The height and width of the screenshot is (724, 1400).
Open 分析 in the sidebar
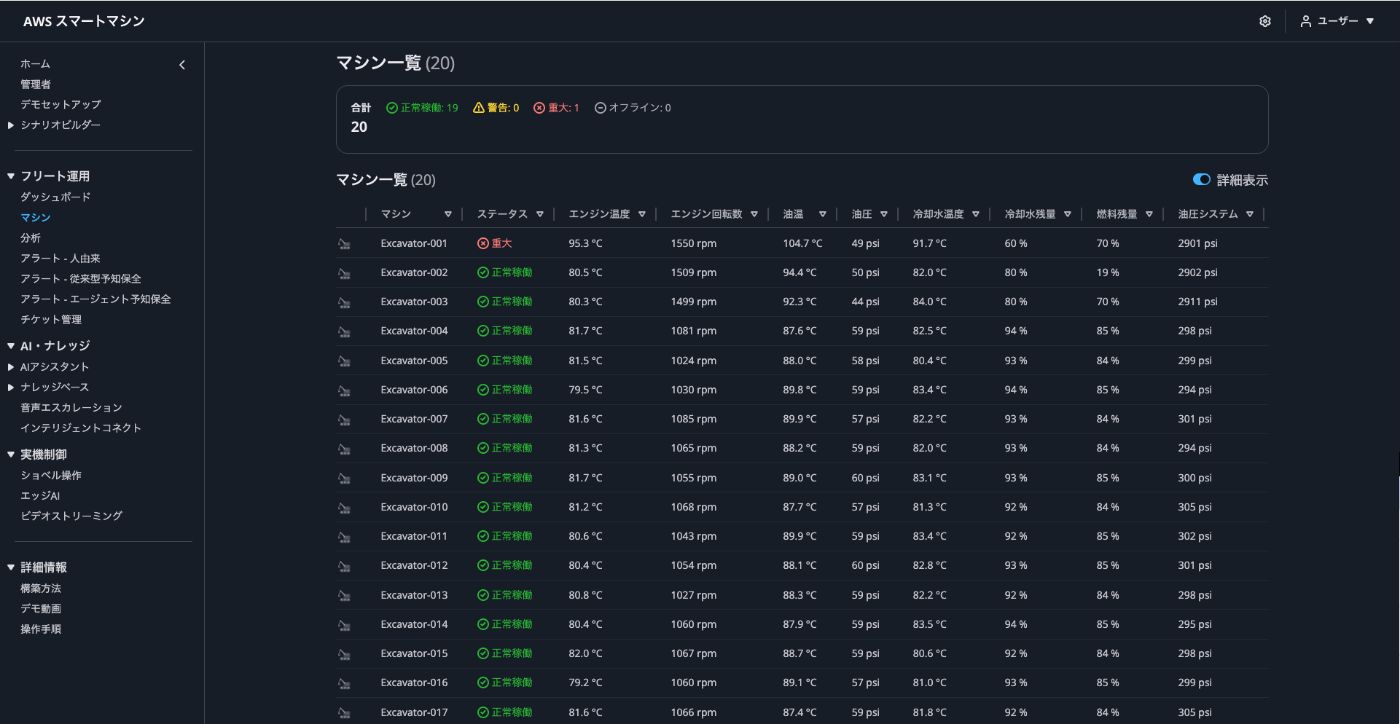click(x=31, y=238)
